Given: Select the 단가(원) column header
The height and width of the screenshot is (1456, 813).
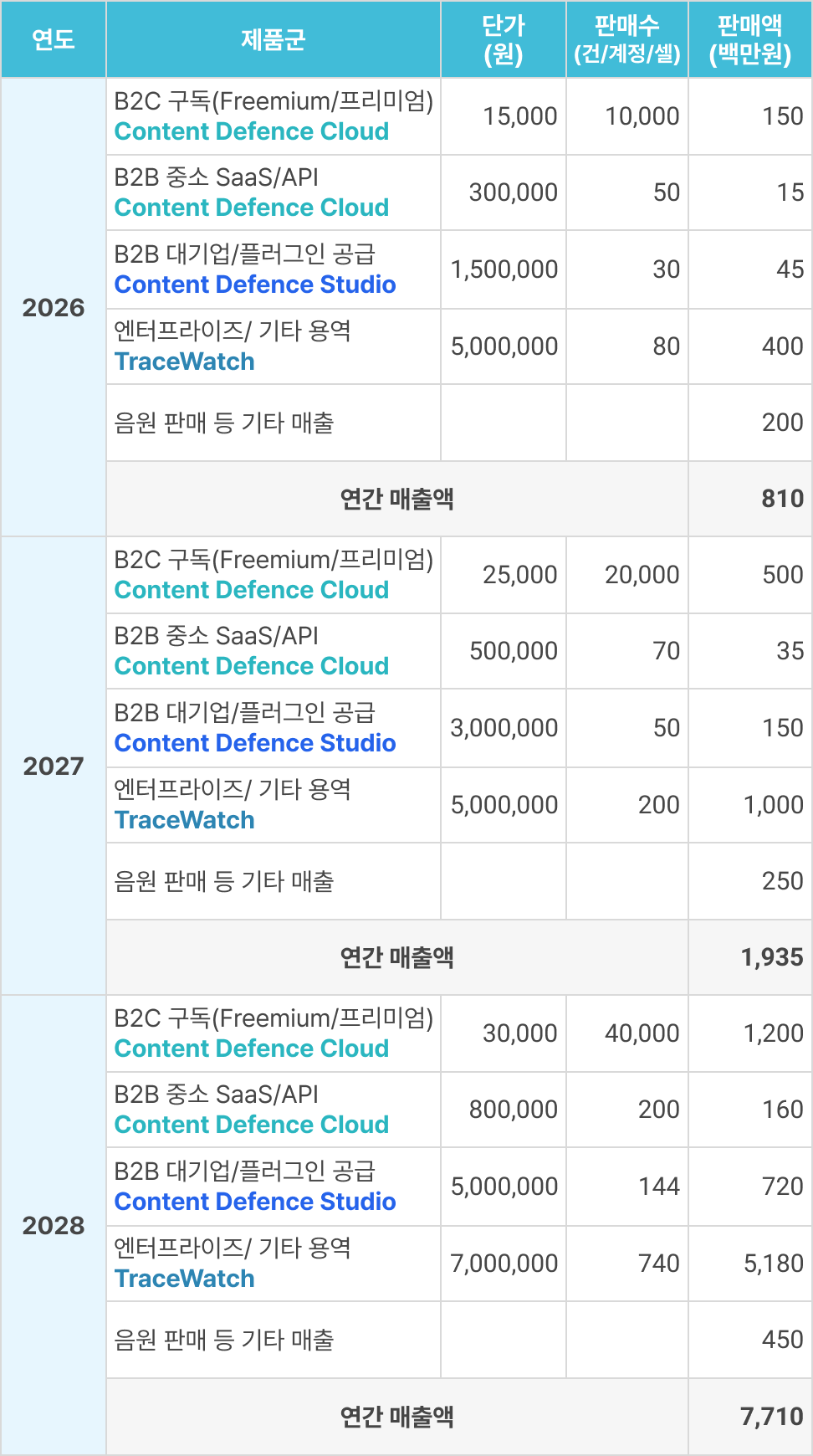Looking at the screenshot, I should 504,39.
